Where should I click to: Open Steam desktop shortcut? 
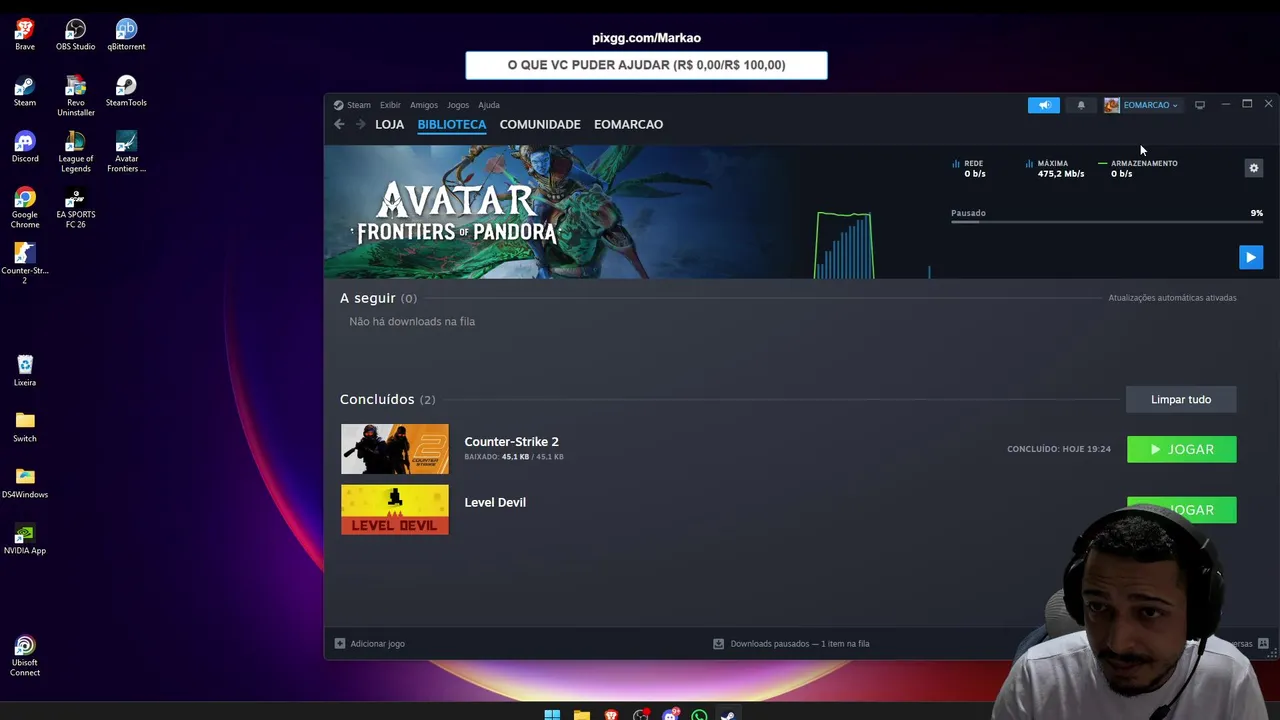(25, 90)
